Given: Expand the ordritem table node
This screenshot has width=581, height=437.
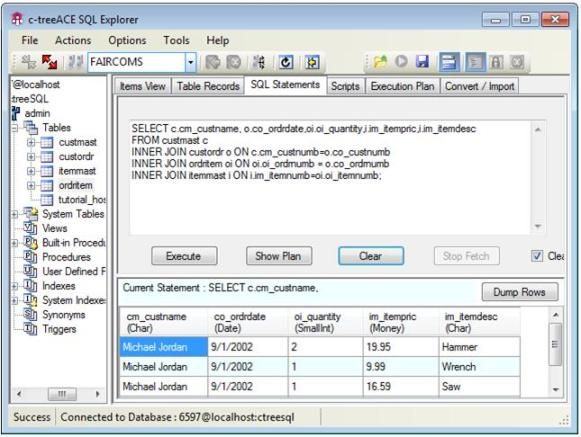Looking at the screenshot, I should 31,185.
